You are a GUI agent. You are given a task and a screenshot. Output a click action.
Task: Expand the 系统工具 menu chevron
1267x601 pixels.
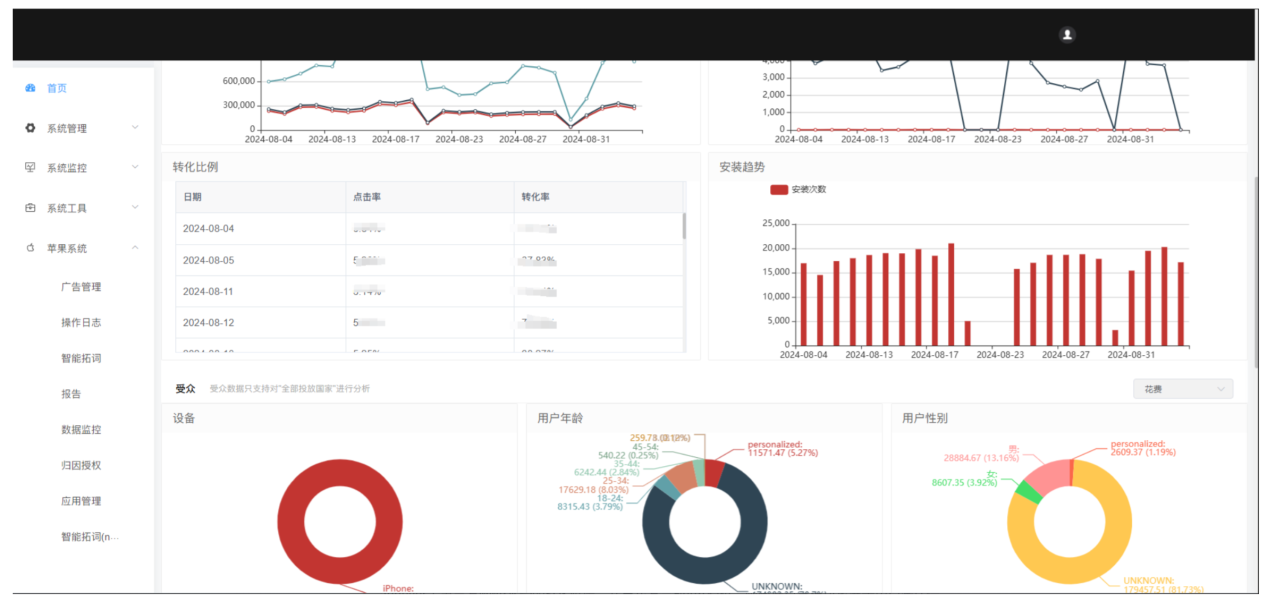(x=135, y=208)
